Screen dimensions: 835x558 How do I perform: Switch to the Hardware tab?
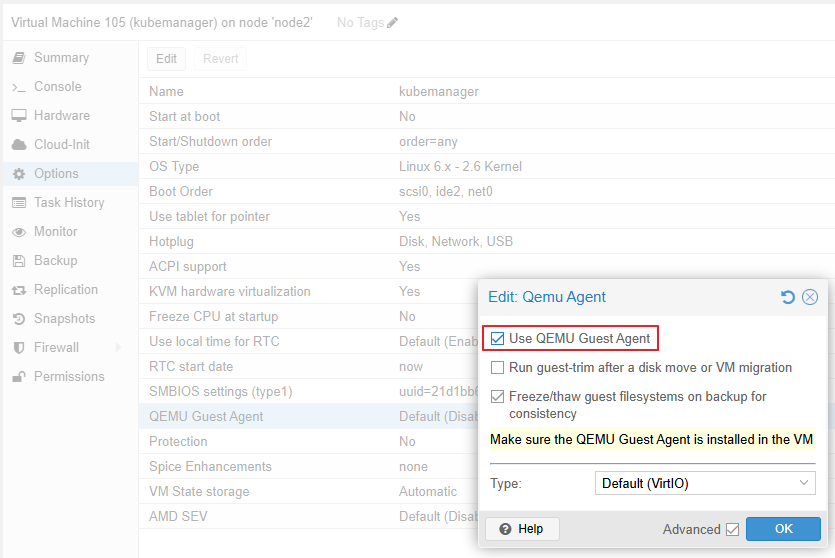click(70, 116)
